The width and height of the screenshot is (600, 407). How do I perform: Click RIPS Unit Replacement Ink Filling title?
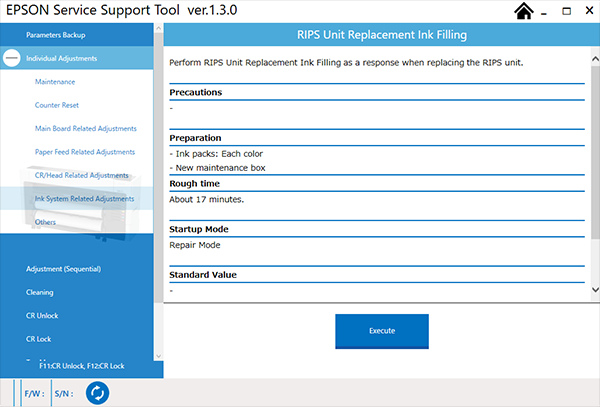click(382, 35)
